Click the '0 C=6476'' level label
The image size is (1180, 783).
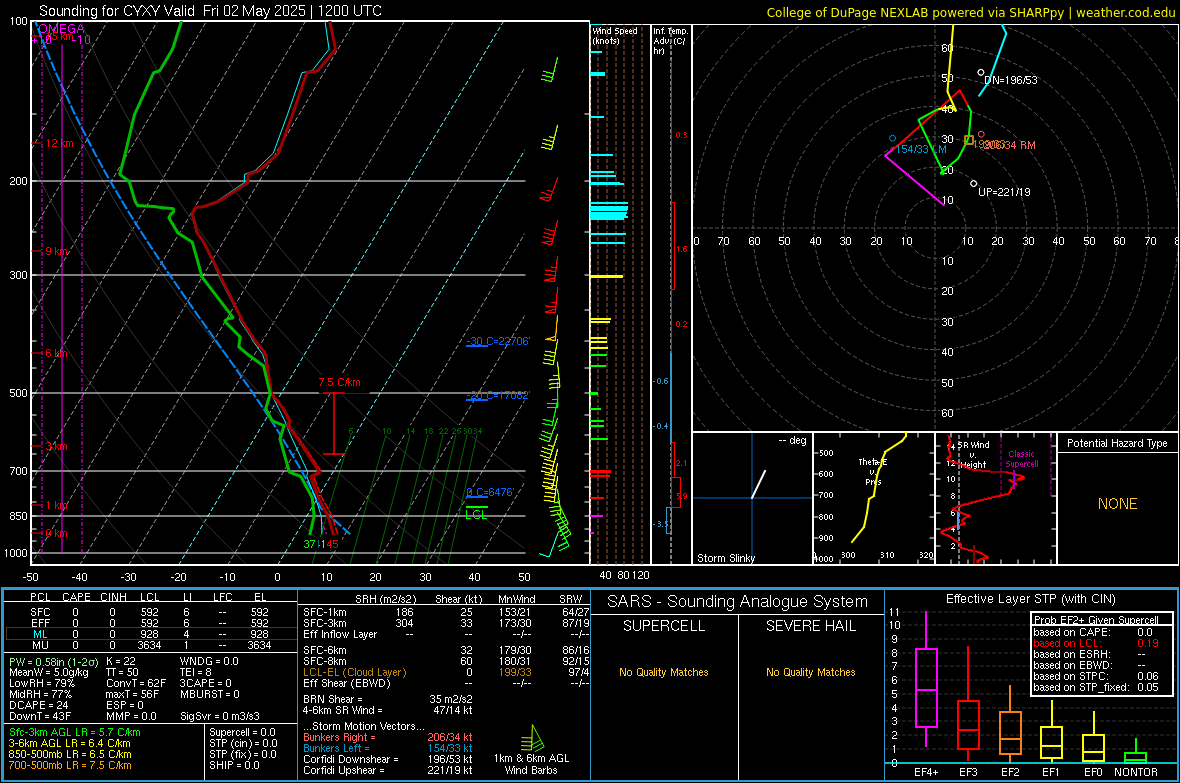coord(491,492)
